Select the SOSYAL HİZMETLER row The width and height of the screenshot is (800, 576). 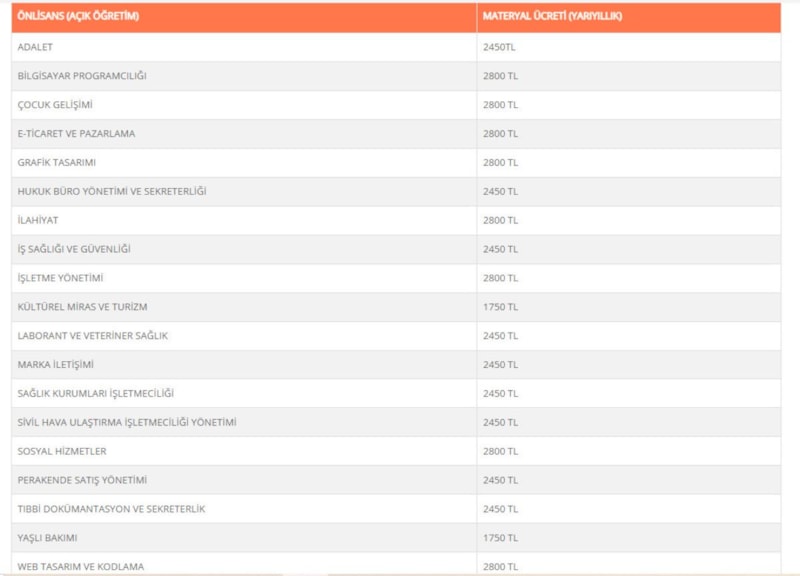point(62,452)
